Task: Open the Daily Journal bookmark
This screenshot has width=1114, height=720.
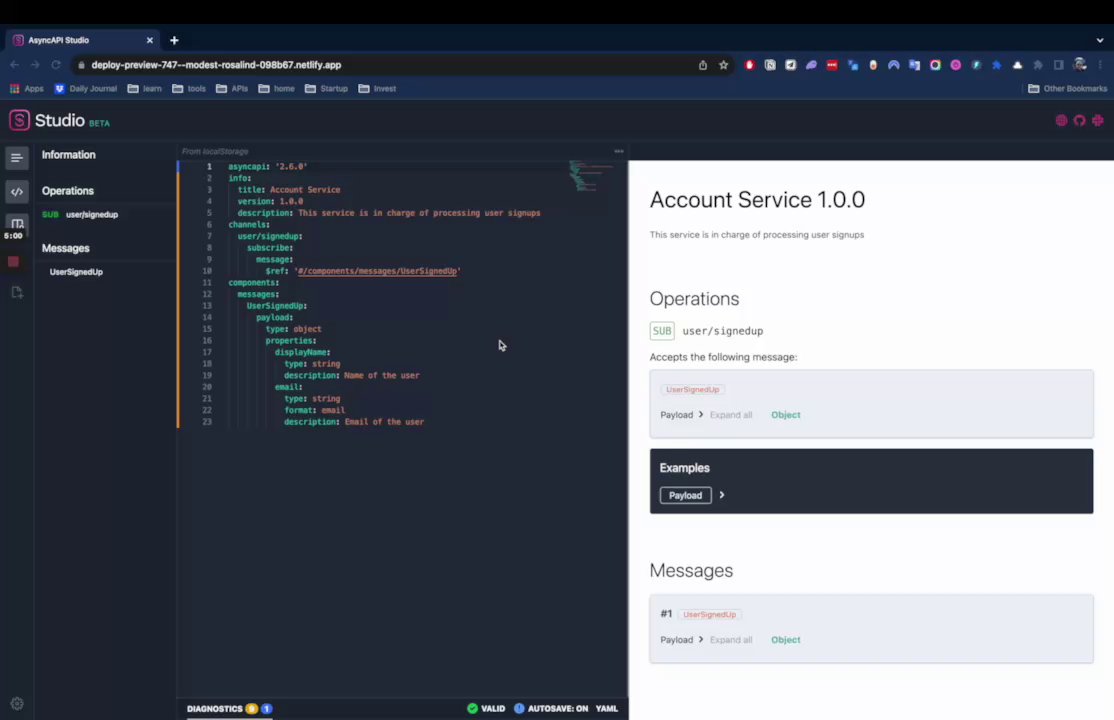Action: pyautogui.click(x=86, y=89)
